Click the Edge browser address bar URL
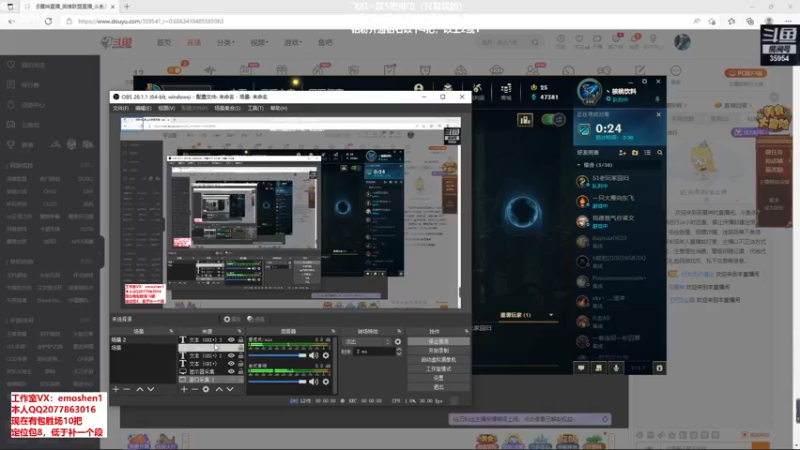This screenshot has width=800, height=450. click(151, 21)
